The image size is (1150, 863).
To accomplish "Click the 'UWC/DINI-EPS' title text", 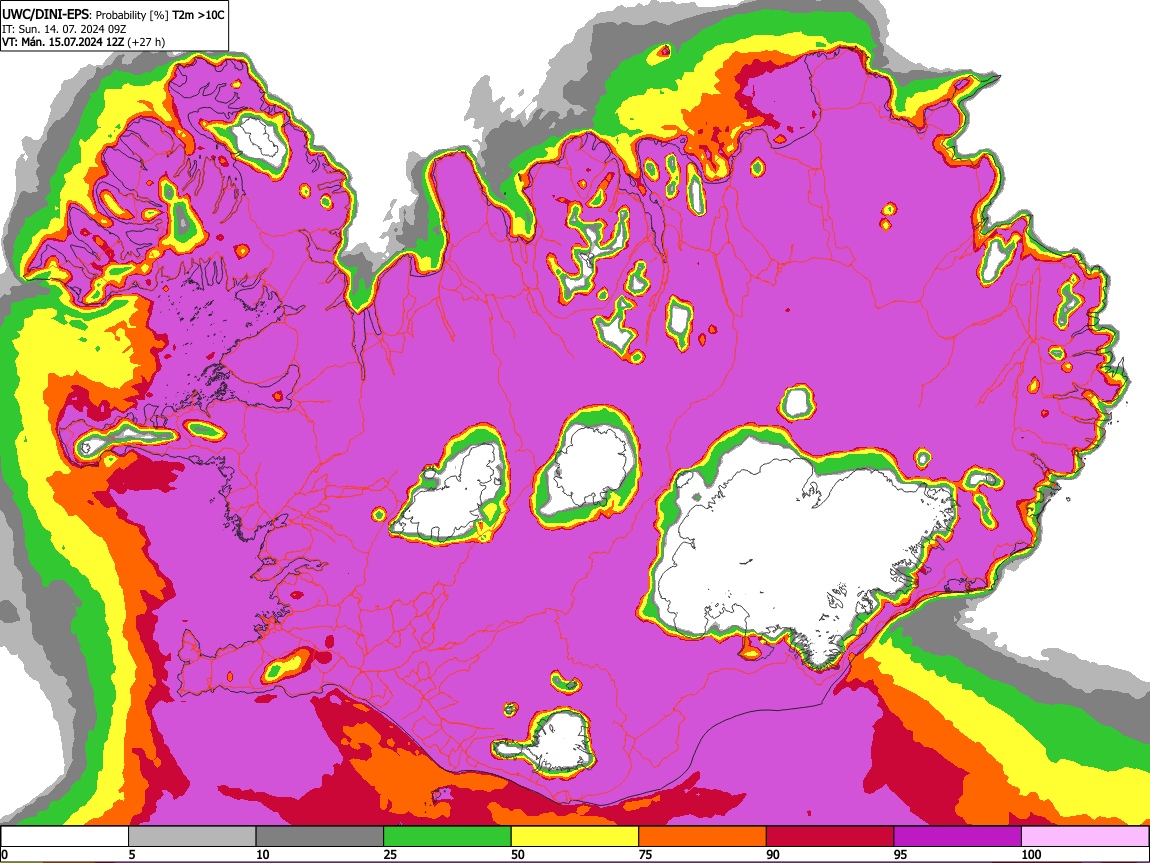I will pos(45,15).
